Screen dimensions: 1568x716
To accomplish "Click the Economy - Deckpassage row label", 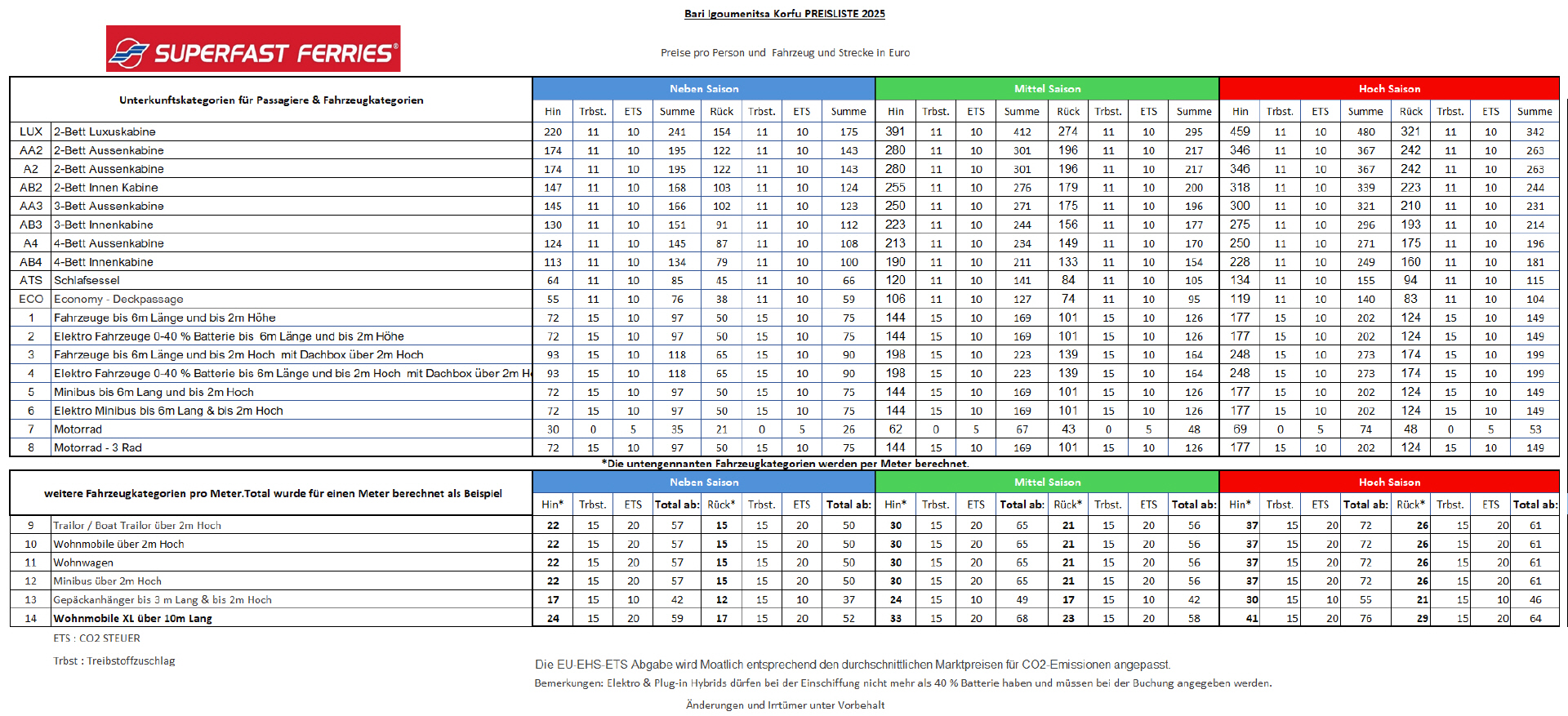I will (118, 299).
